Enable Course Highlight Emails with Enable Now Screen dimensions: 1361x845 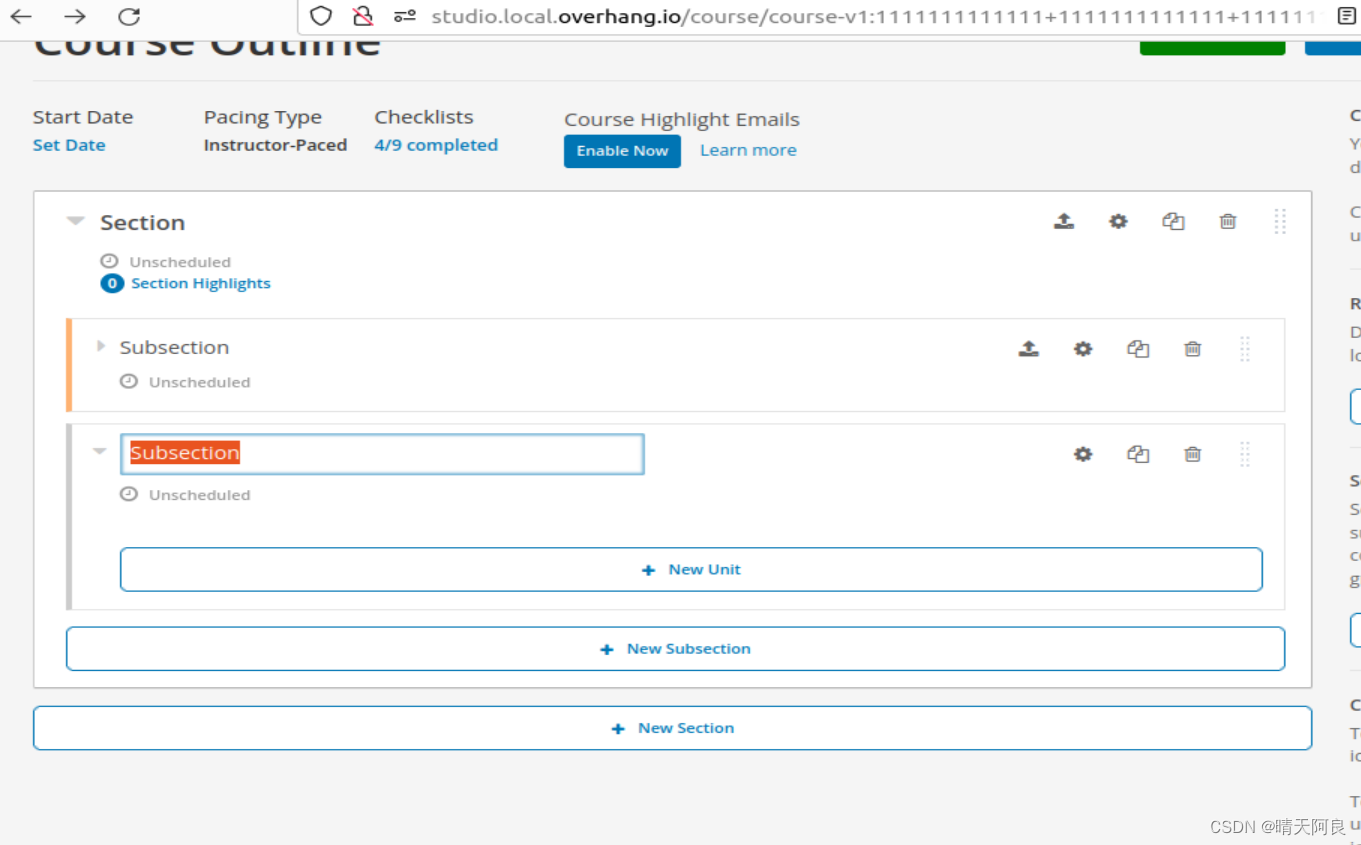pyautogui.click(x=622, y=151)
